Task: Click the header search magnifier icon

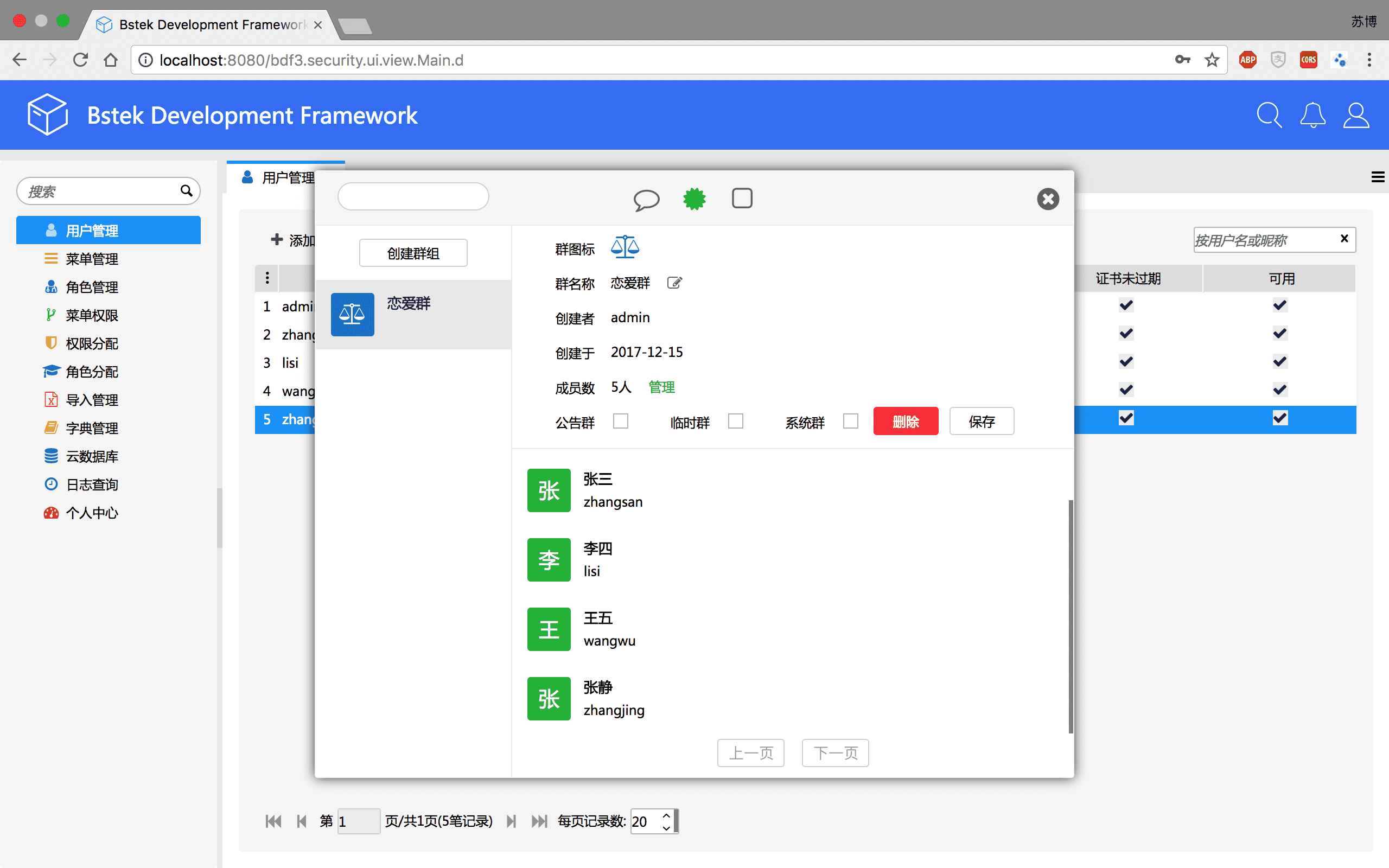Action: [1269, 116]
